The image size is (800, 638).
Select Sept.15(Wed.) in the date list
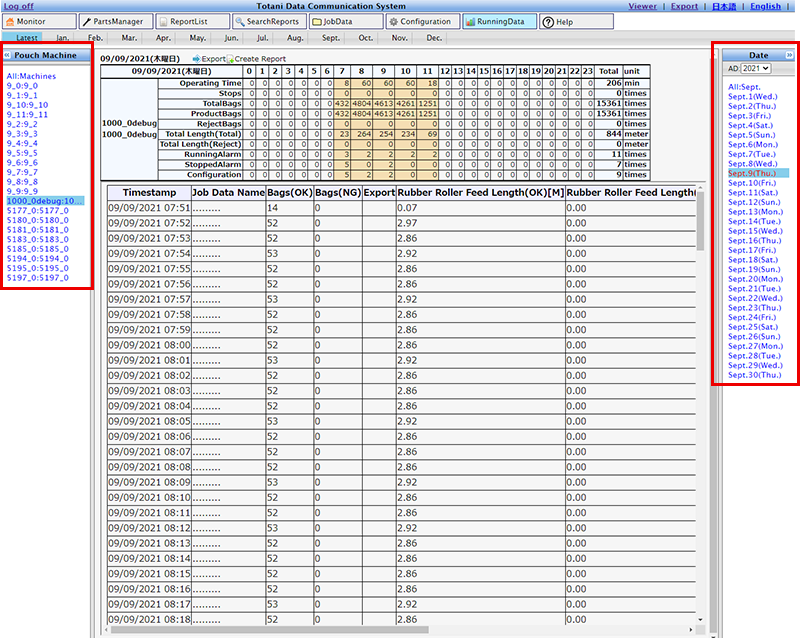point(755,231)
